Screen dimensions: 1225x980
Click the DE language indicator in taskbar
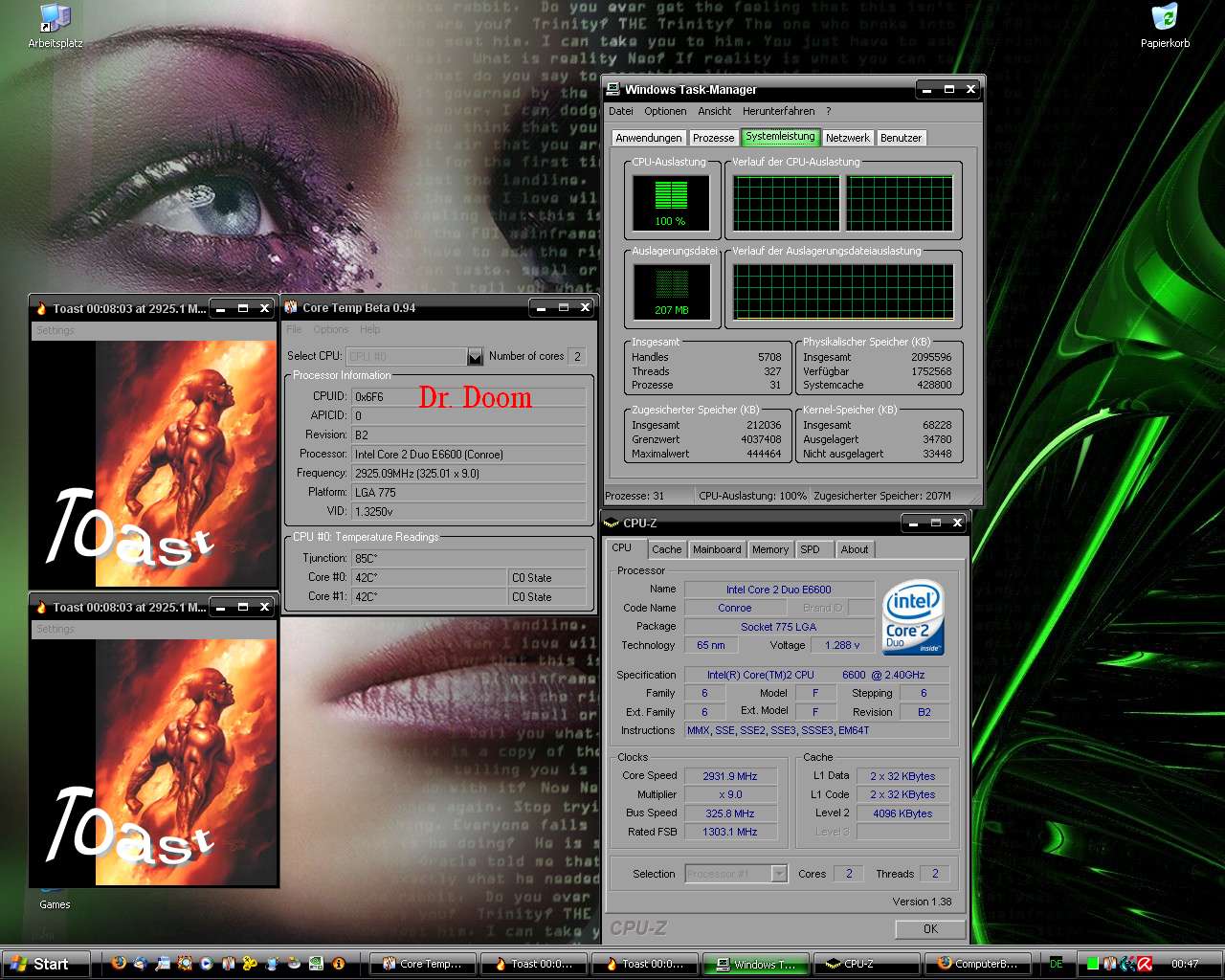(1056, 963)
